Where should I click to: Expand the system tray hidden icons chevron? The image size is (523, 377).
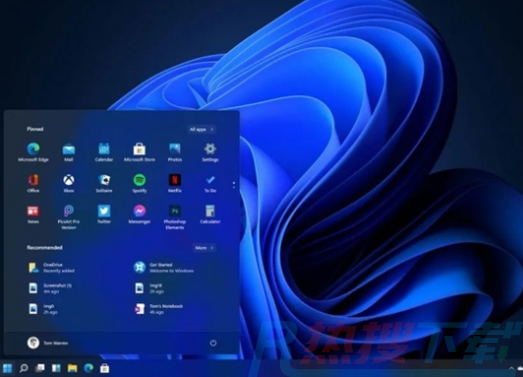pos(511,368)
